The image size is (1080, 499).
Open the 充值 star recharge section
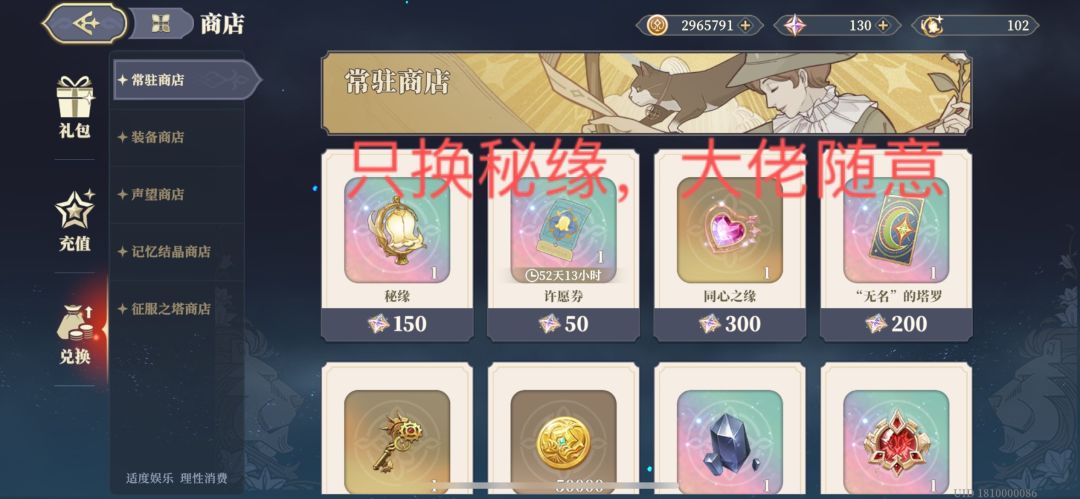pyautogui.click(x=74, y=221)
